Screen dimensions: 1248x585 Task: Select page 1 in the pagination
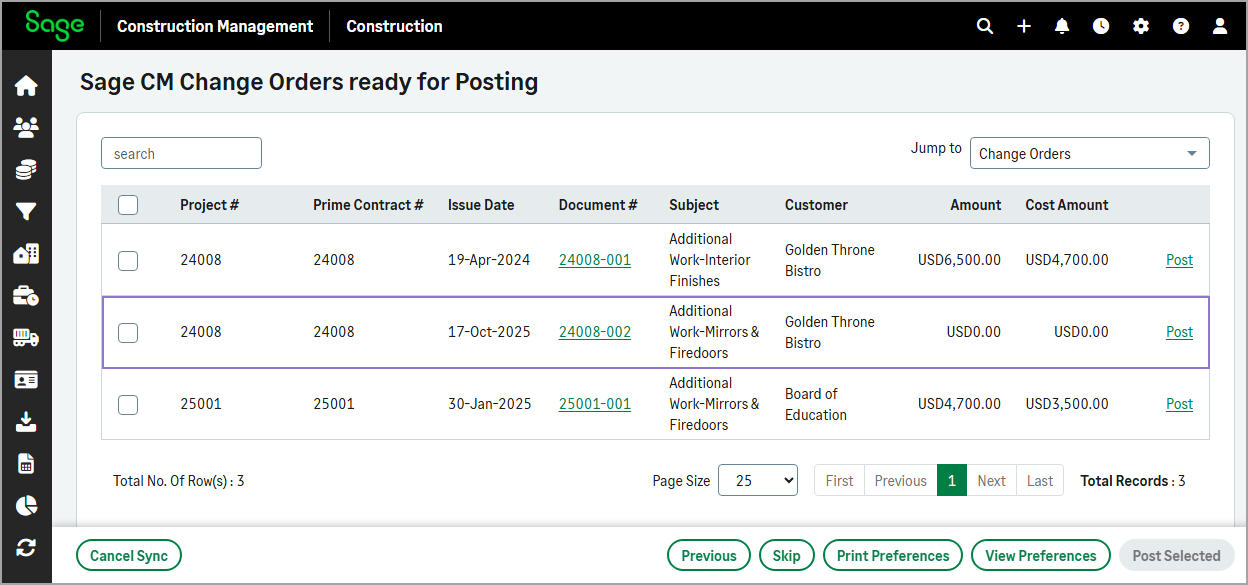[951, 481]
